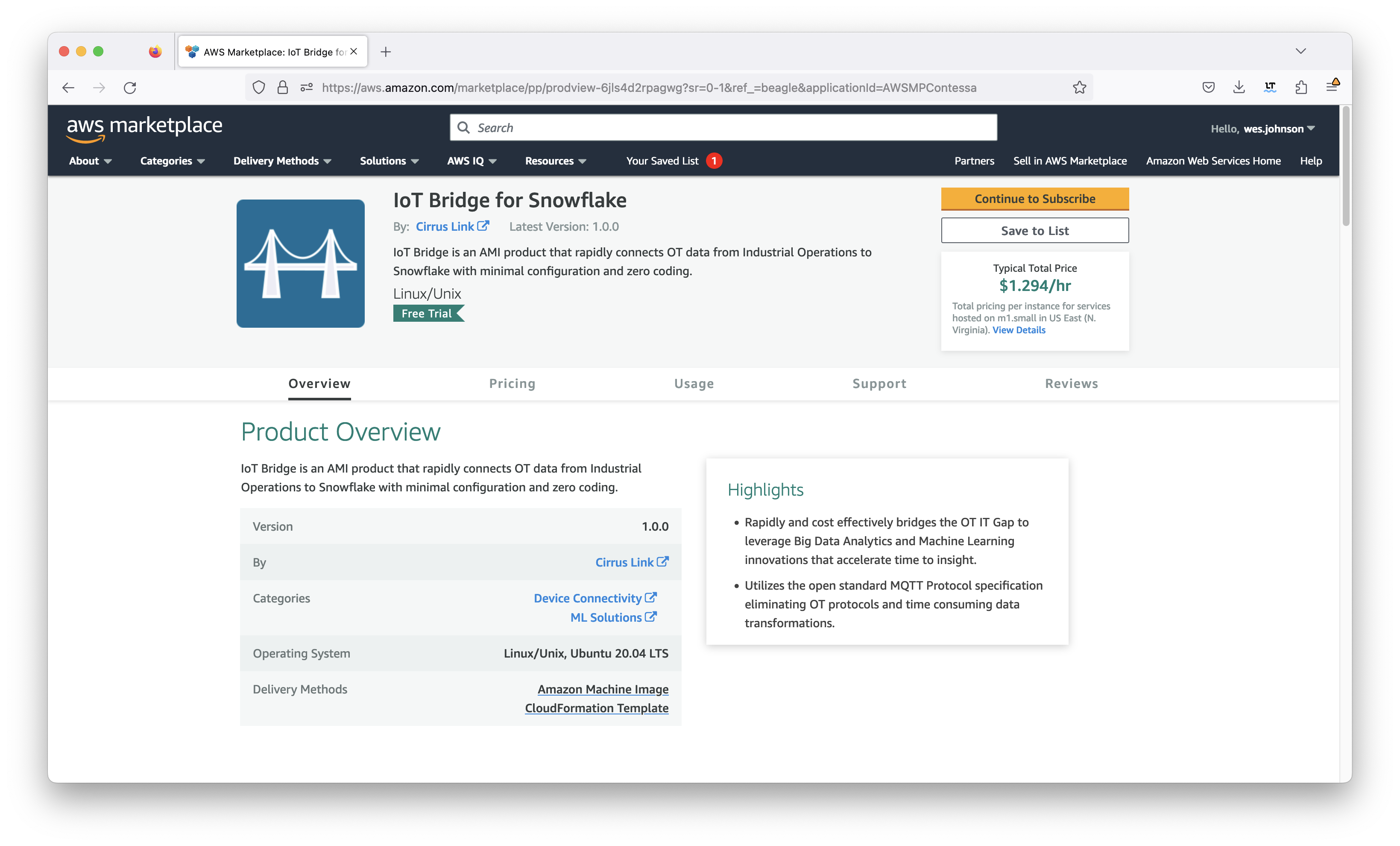
Task: Bookmark this page with the star icon
Action: tap(1079, 88)
